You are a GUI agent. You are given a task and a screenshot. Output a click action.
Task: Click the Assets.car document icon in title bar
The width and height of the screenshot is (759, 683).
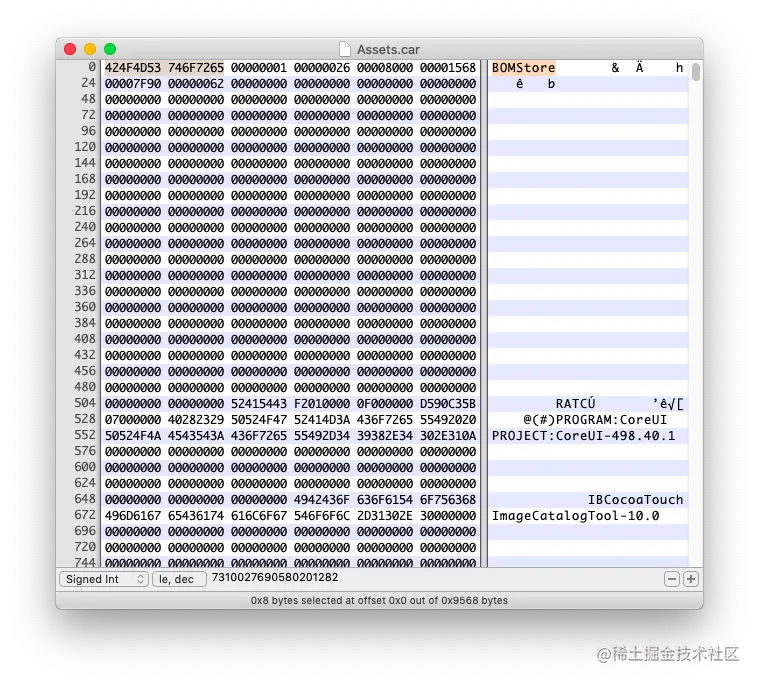click(345, 49)
